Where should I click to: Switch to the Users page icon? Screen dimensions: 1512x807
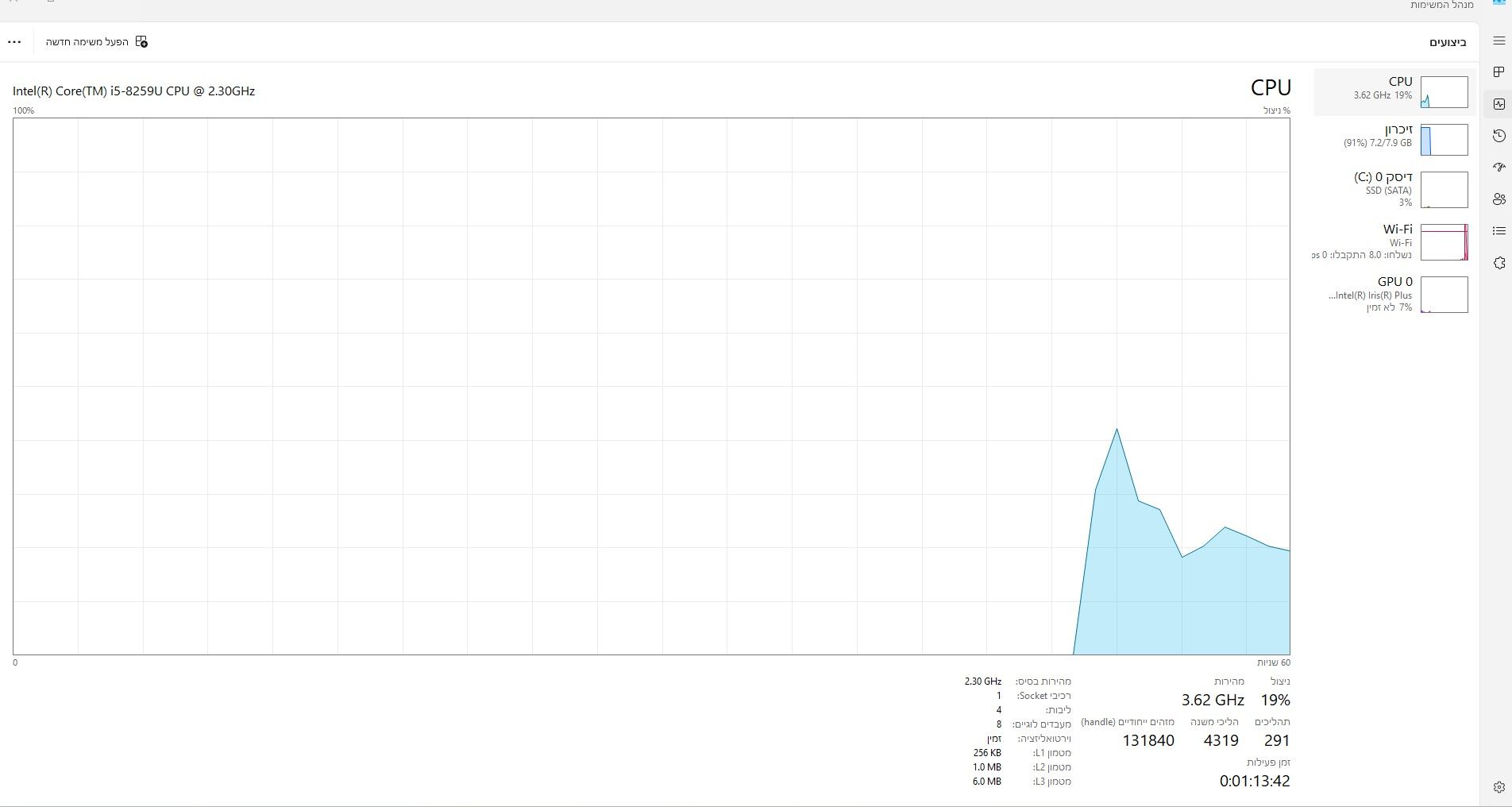click(x=1498, y=199)
